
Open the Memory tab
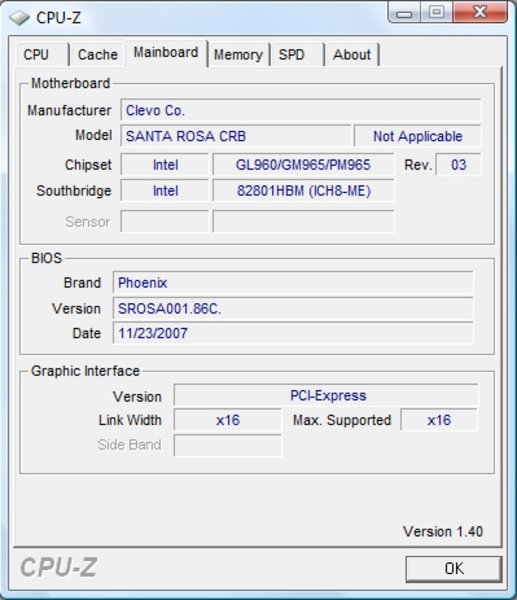pos(238,55)
